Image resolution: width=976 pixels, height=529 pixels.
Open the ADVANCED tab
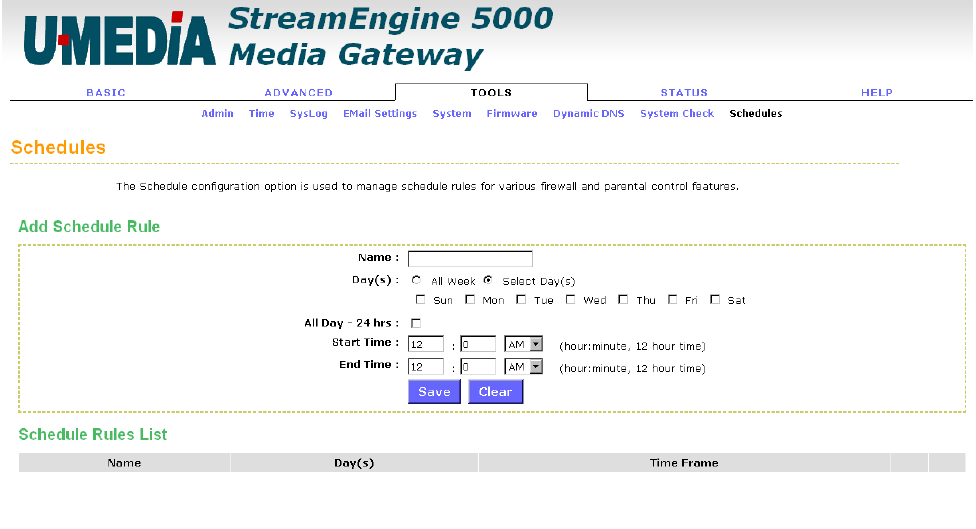[298, 92]
